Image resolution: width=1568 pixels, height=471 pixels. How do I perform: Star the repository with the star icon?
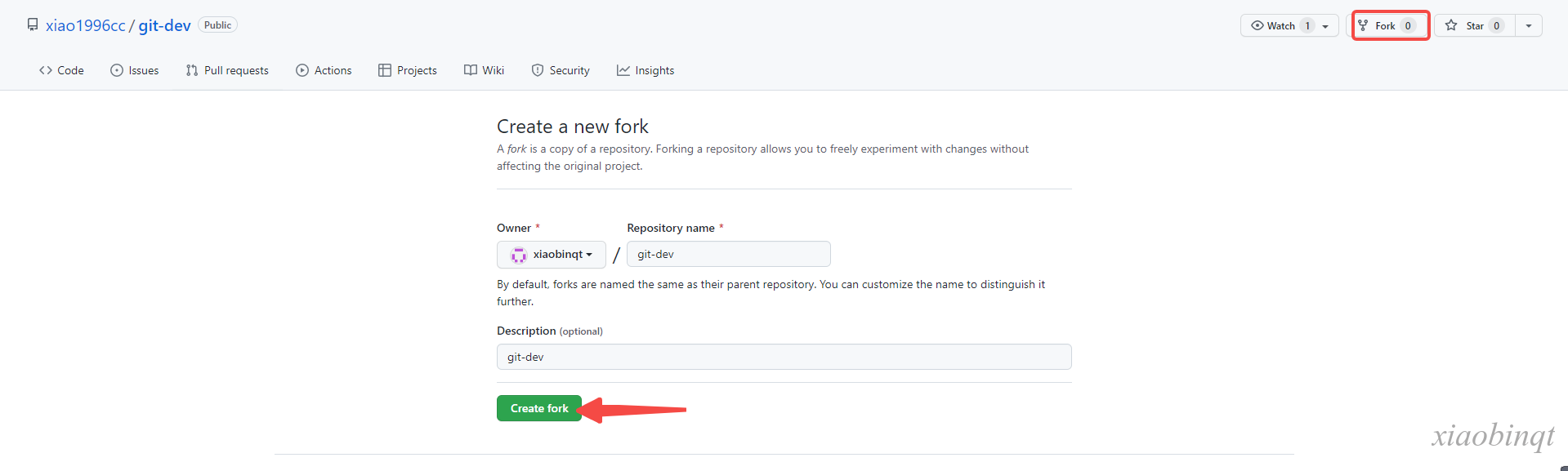click(x=1451, y=25)
